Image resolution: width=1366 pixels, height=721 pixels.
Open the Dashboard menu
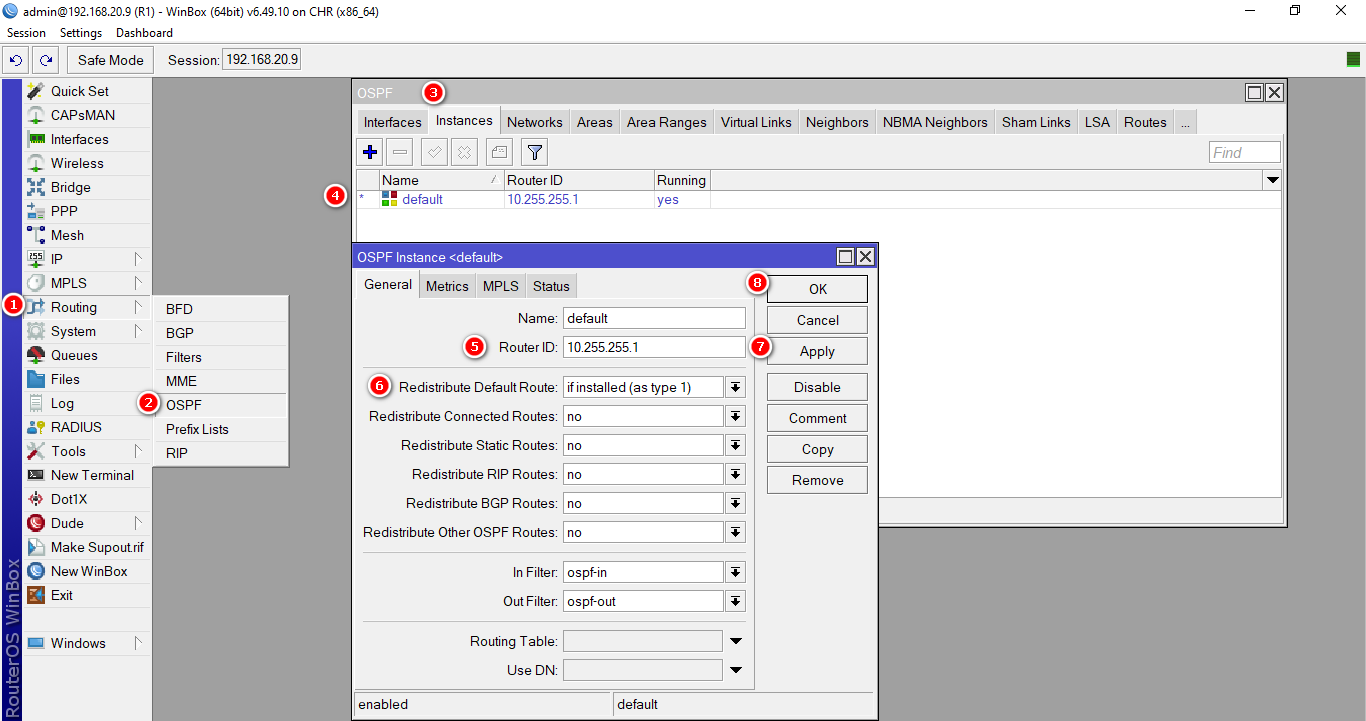click(x=144, y=33)
